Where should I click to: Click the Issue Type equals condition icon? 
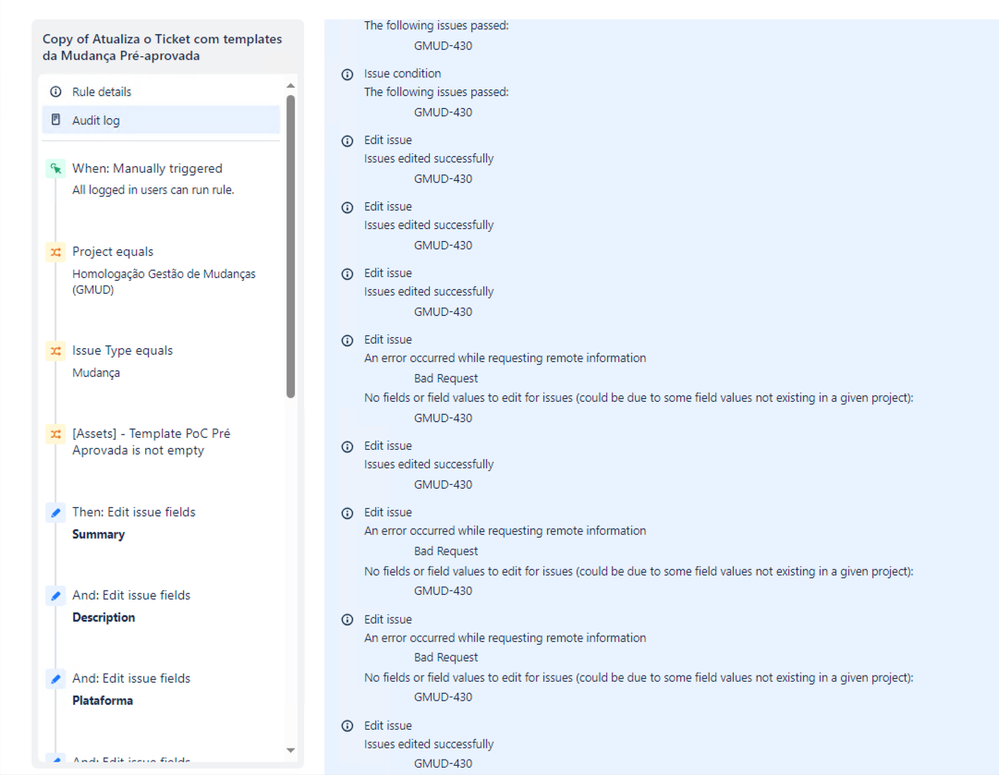56,351
